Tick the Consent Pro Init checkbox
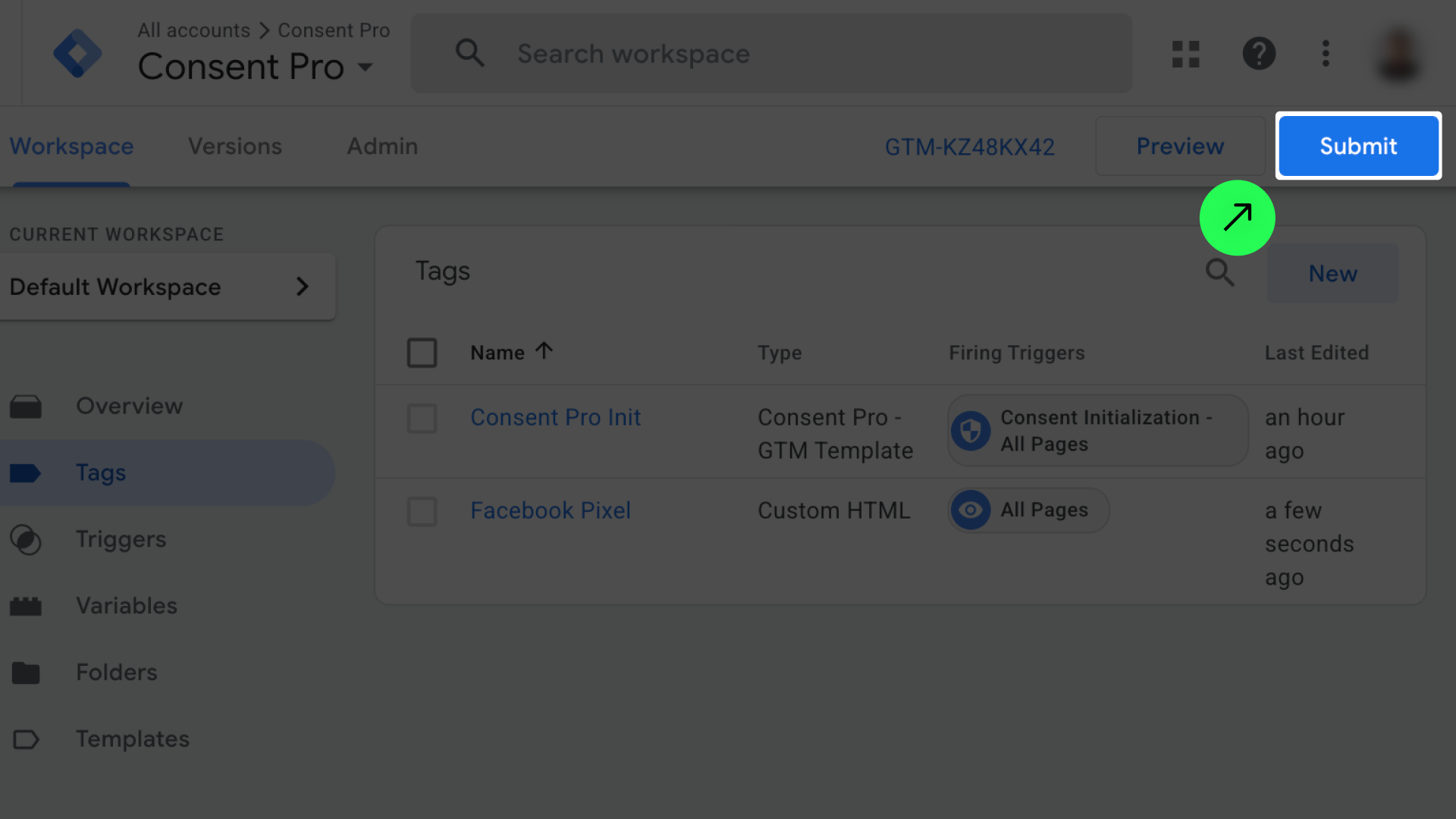This screenshot has height=819, width=1456. point(422,418)
